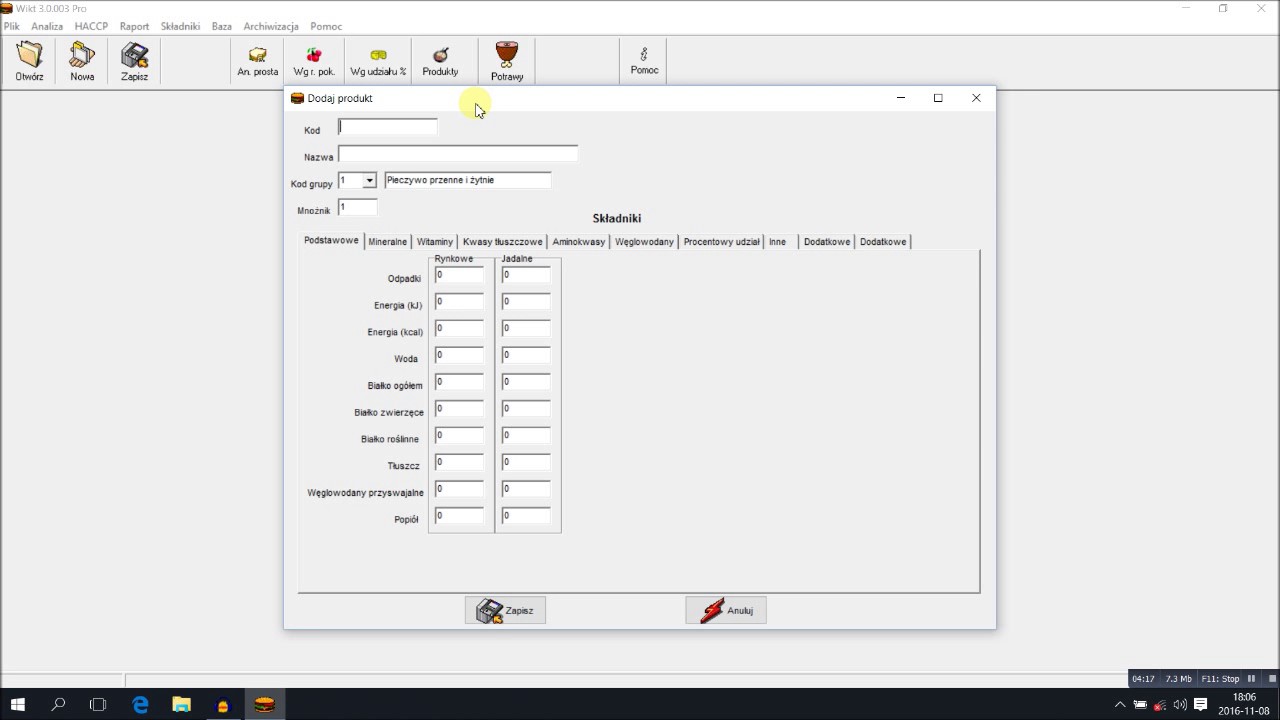Open Task View on the taskbar
The image size is (1280, 720).
pos(98,704)
